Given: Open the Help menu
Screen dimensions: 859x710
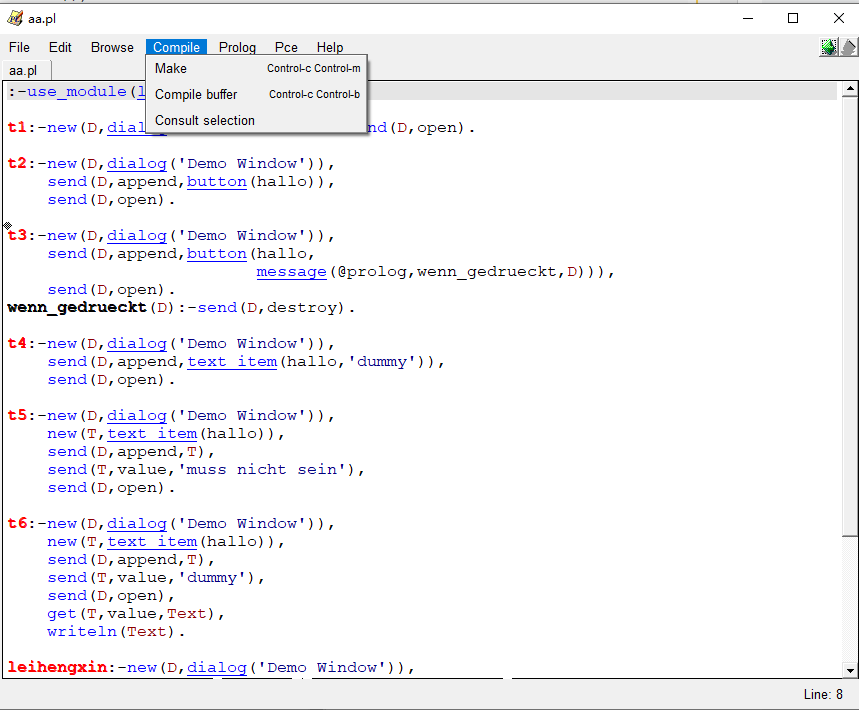Looking at the screenshot, I should click(330, 47).
